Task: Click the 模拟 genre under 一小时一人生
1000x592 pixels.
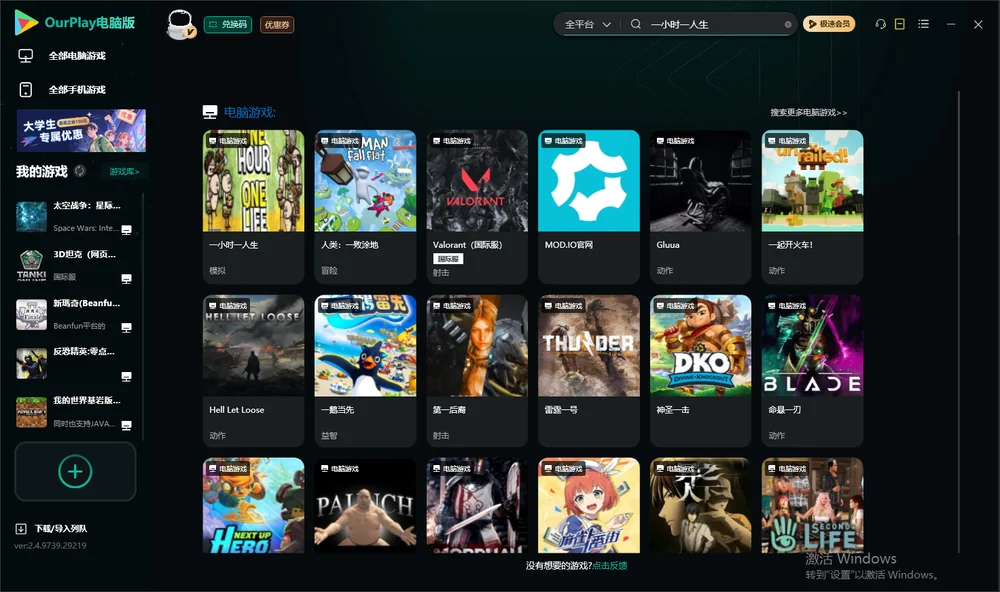Action: click(x=217, y=270)
